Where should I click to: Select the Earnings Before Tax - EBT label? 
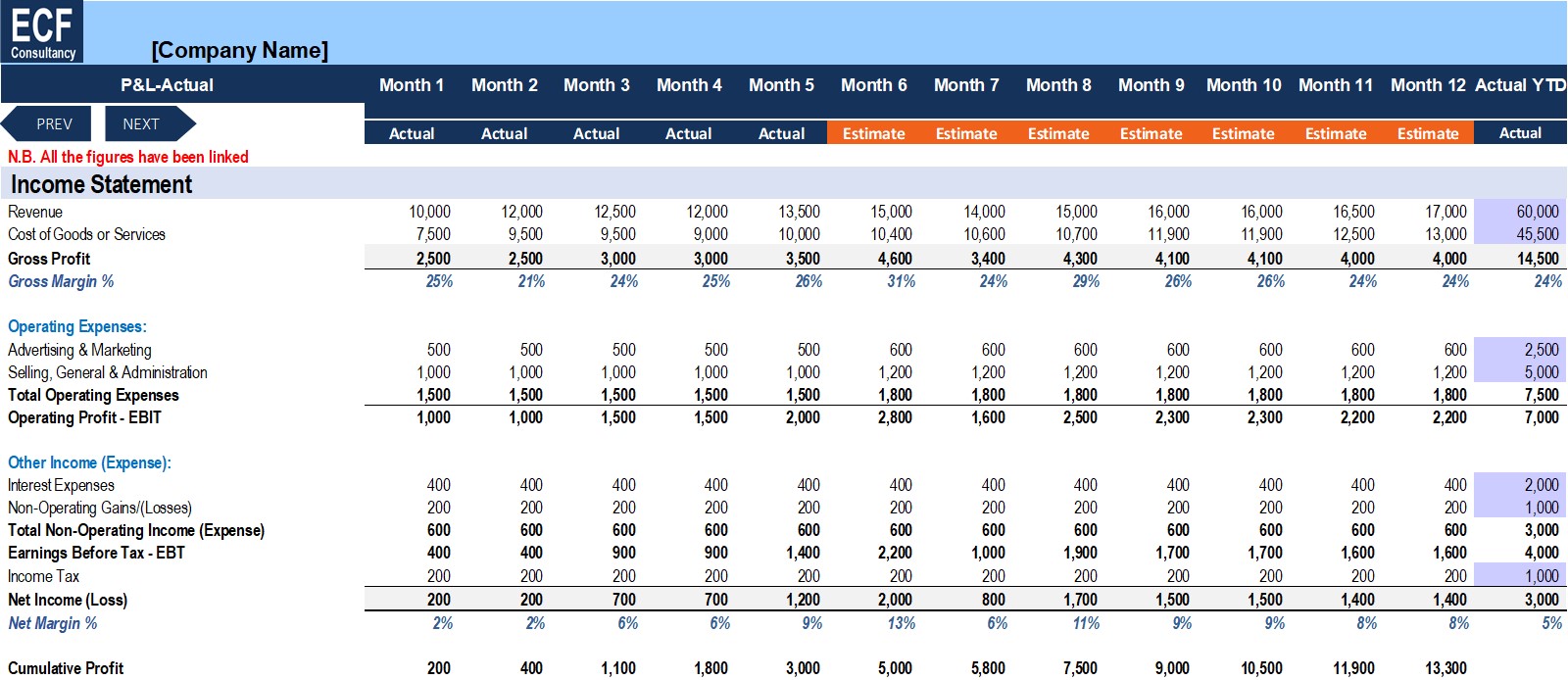pos(96,553)
